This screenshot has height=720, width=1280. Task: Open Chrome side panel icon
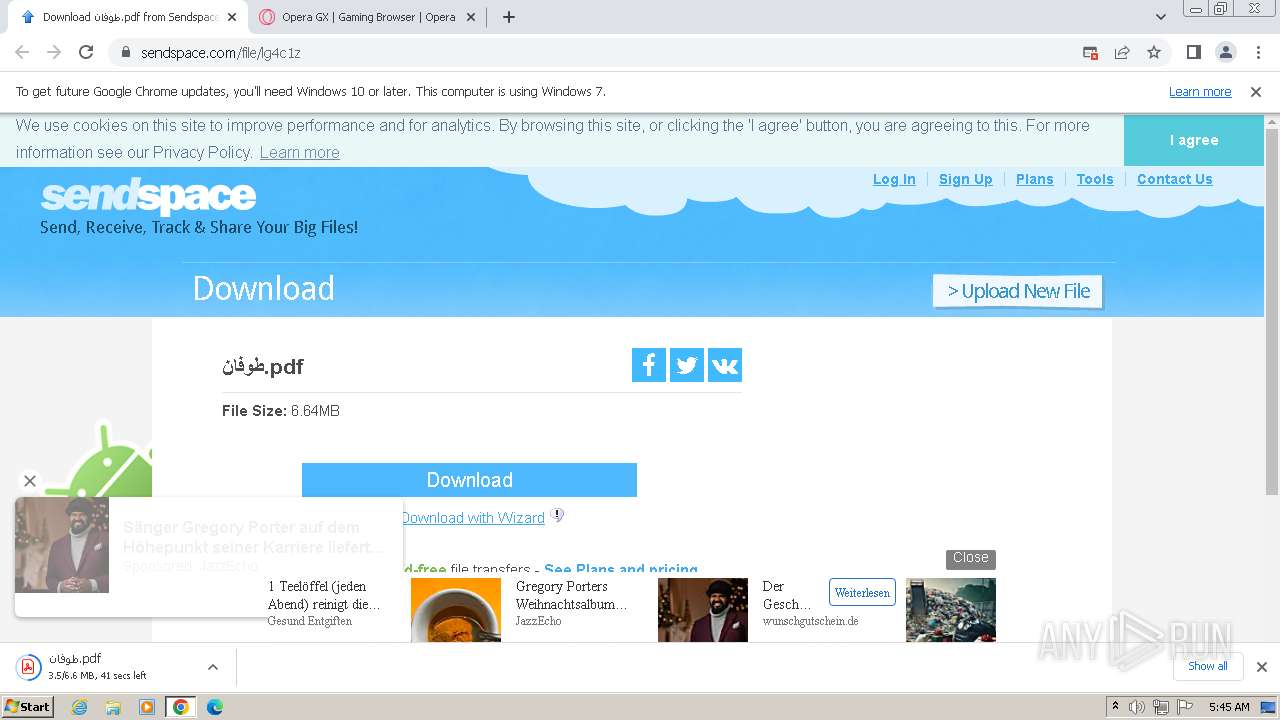coord(1193,52)
